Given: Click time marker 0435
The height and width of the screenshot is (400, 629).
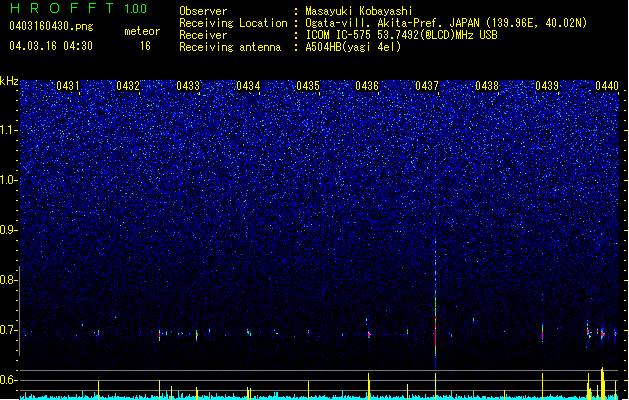Looking at the screenshot, I should pos(308,86).
